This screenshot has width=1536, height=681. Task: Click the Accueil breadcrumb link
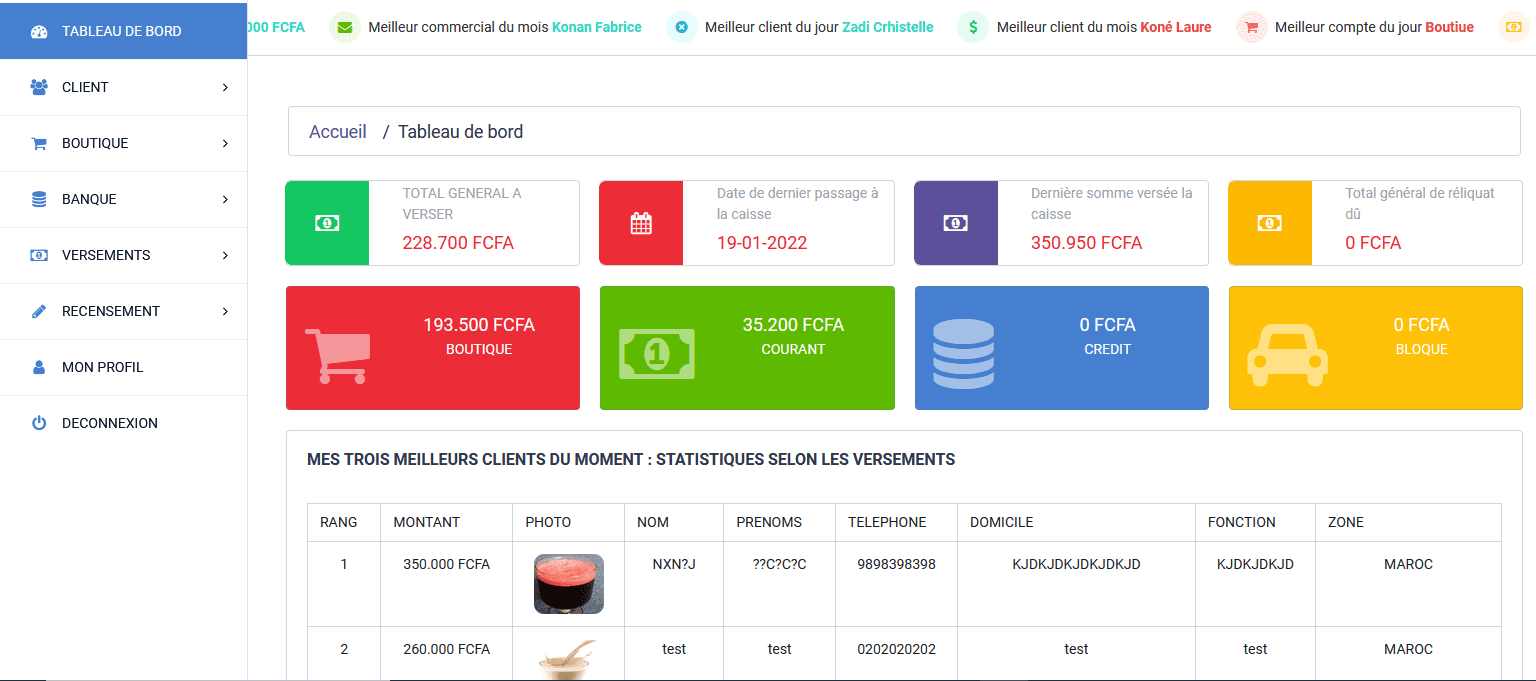click(x=338, y=131)
